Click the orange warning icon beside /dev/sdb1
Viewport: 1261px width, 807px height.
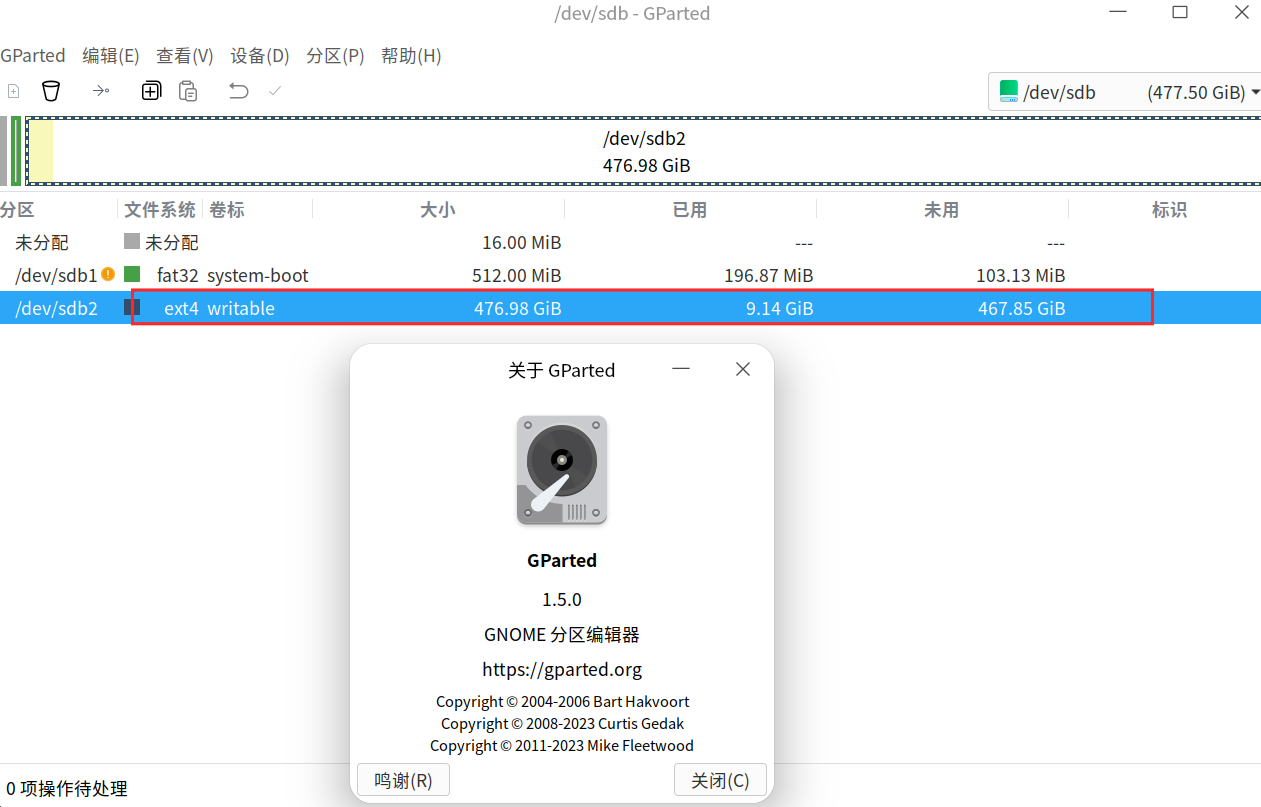108,274
